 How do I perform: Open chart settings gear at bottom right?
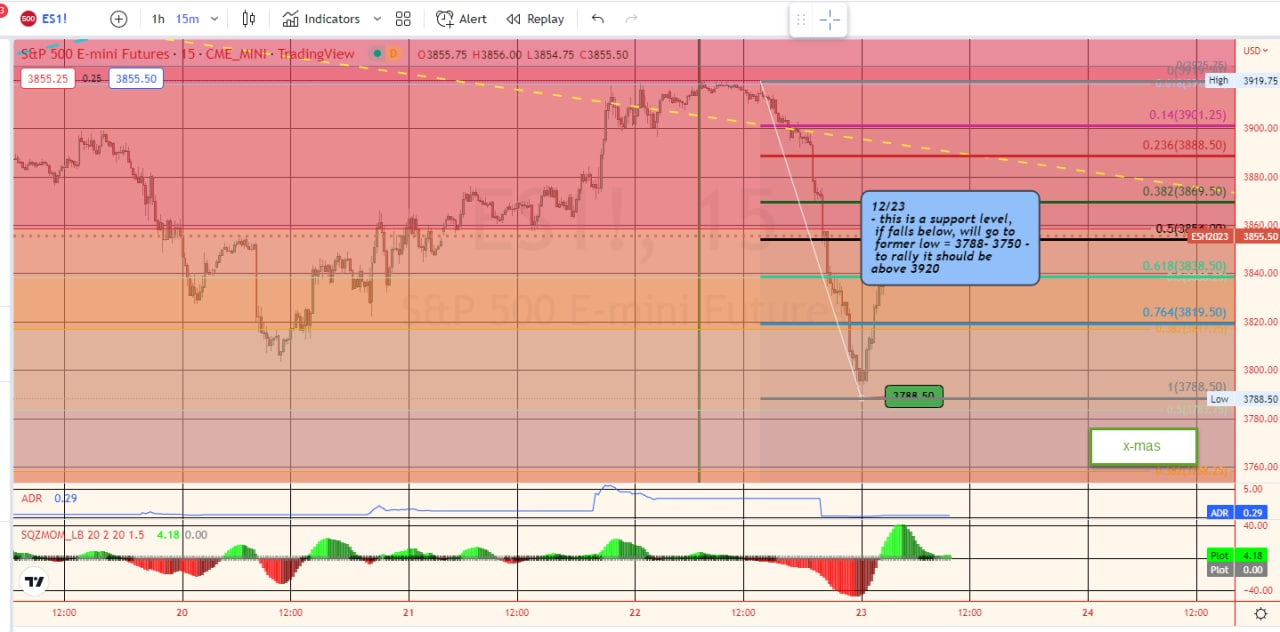point(1260,613)
